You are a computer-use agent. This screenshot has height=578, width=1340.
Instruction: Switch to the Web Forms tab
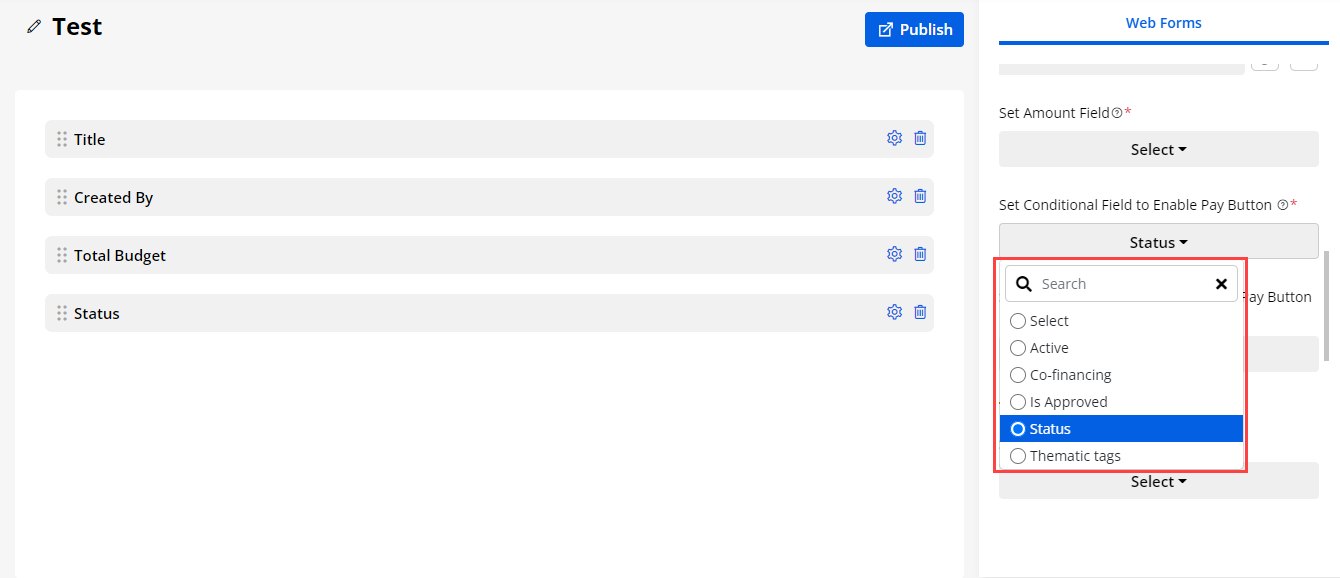pyautogui.click(x=1163, y=23)
